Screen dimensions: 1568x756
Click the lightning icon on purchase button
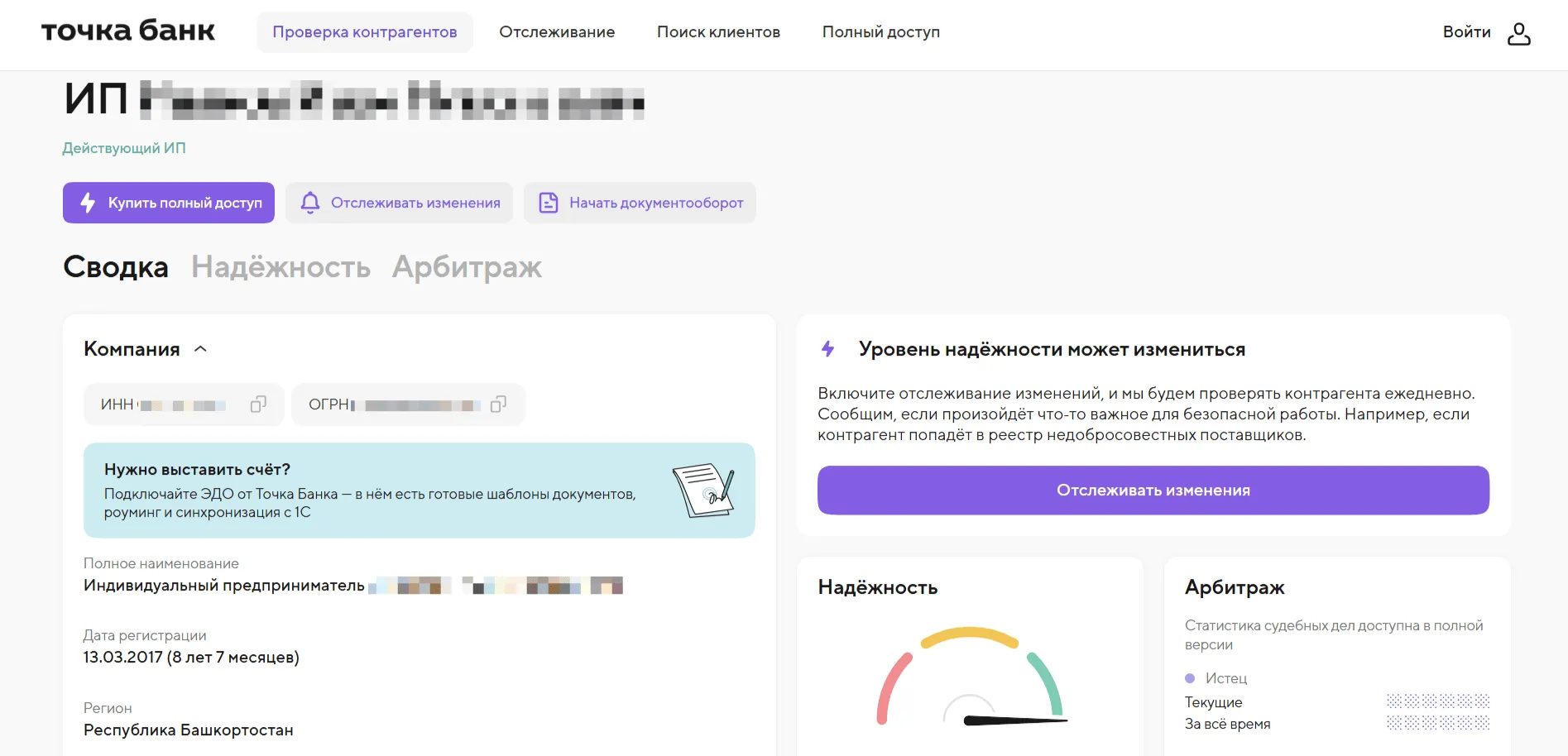click(88, 203)
